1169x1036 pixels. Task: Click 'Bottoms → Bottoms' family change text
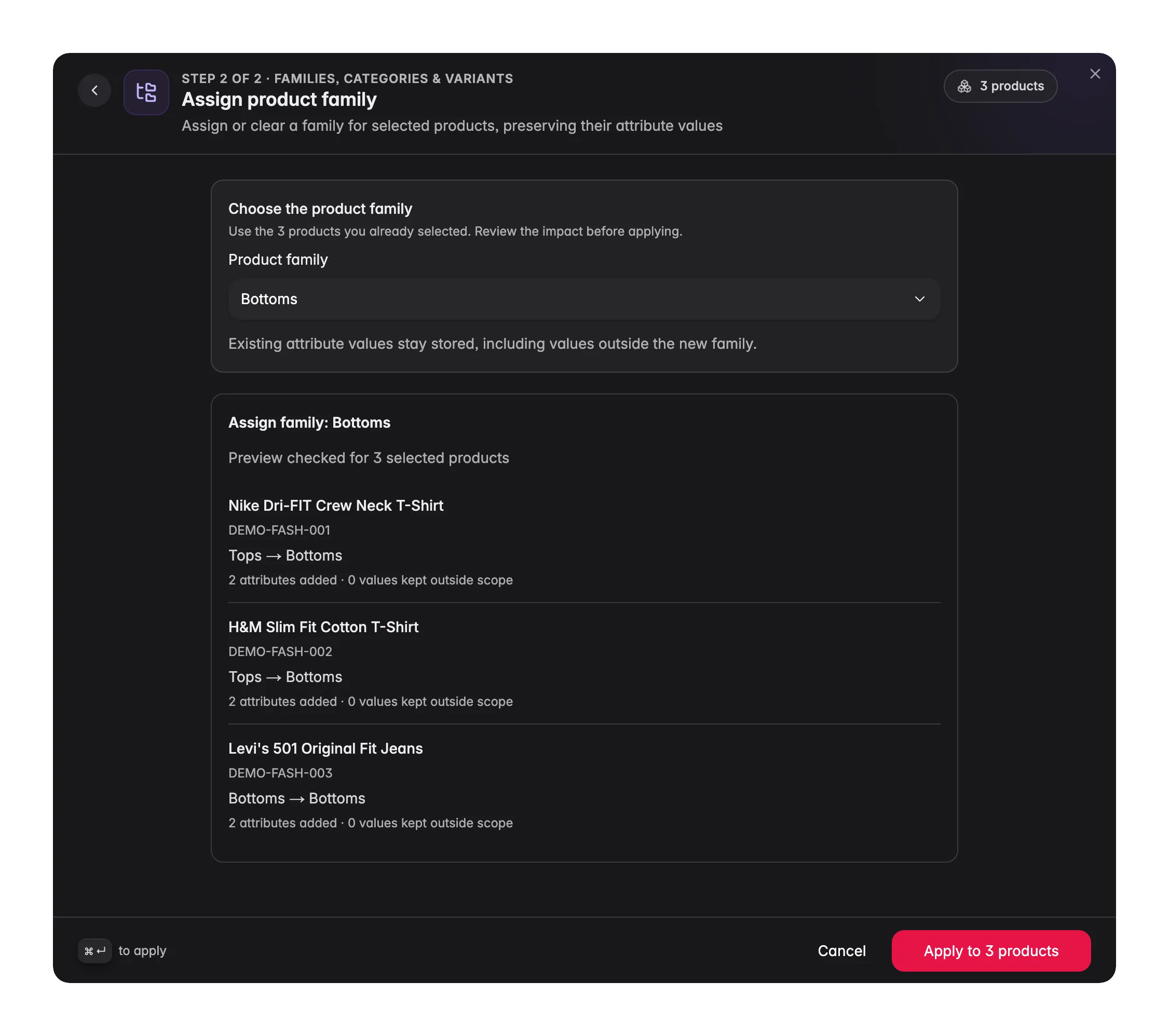pyautogui.click(x=296, y=798)
